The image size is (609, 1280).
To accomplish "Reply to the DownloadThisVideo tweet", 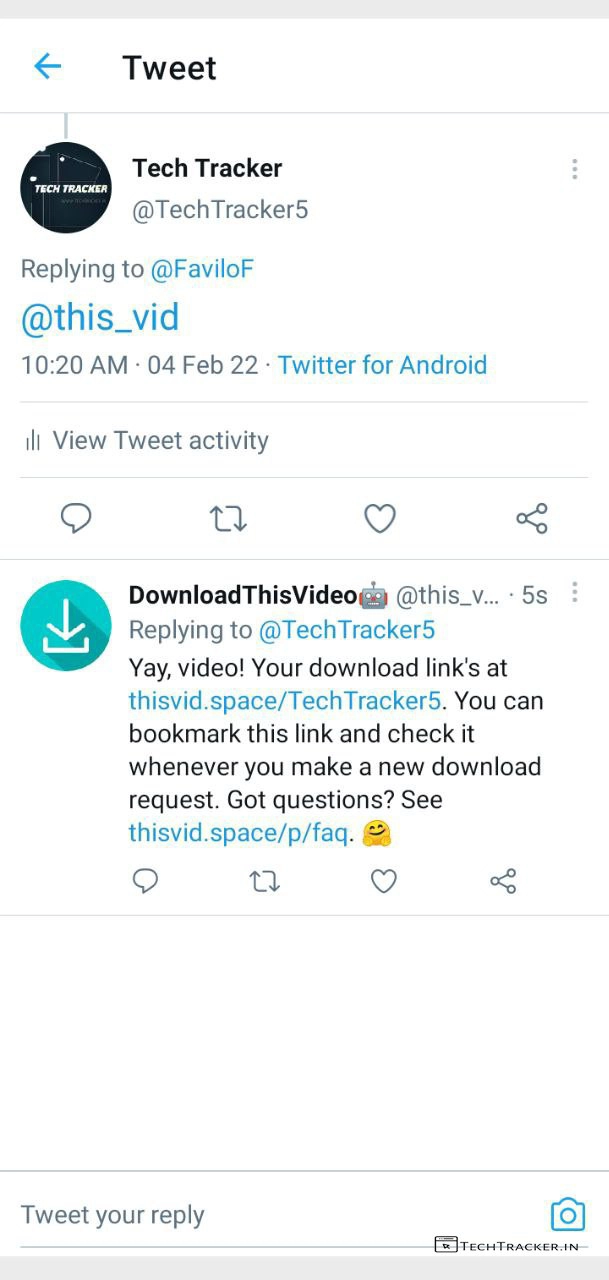I will click(x=146, y=881).
